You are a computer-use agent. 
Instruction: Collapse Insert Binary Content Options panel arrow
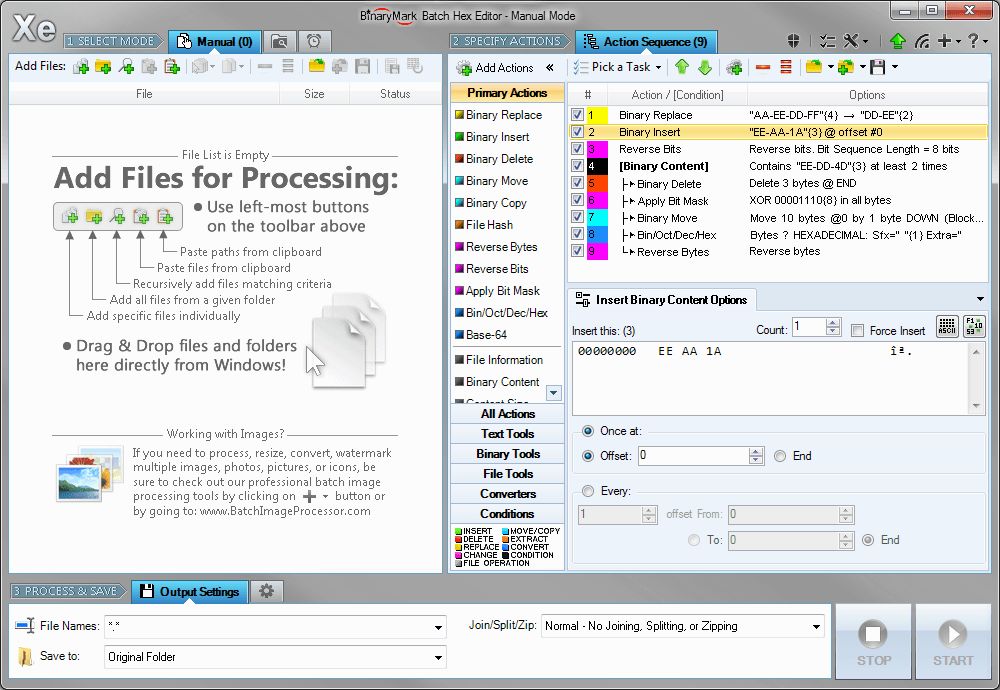pos(980,299)
